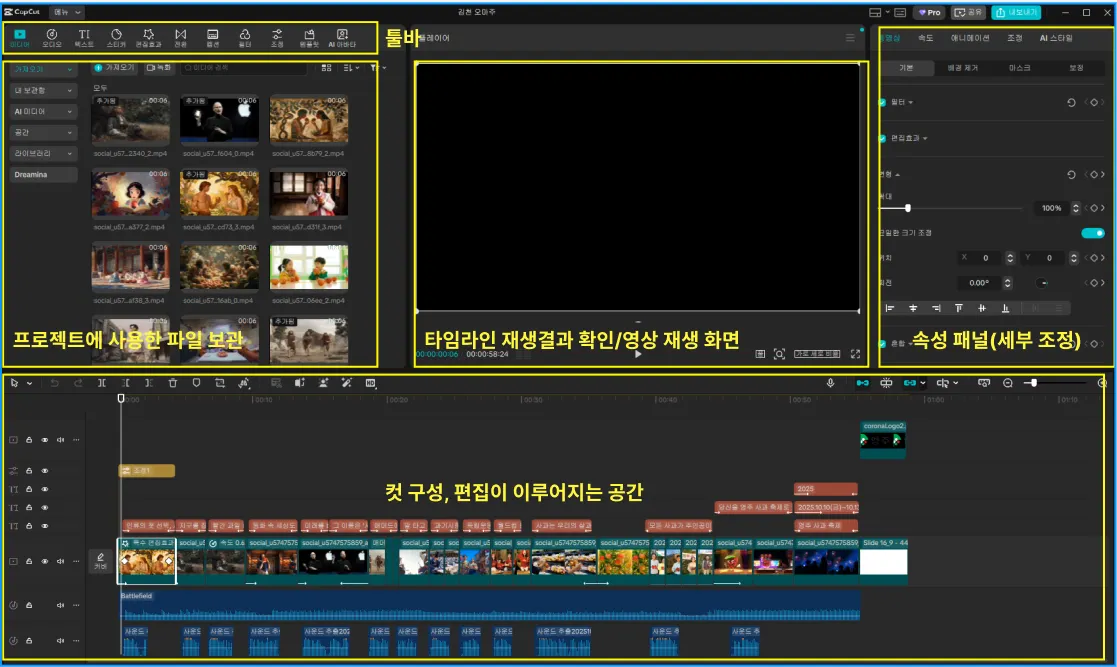Open the AI 아바타 toolbar panel

coord(342,38)
